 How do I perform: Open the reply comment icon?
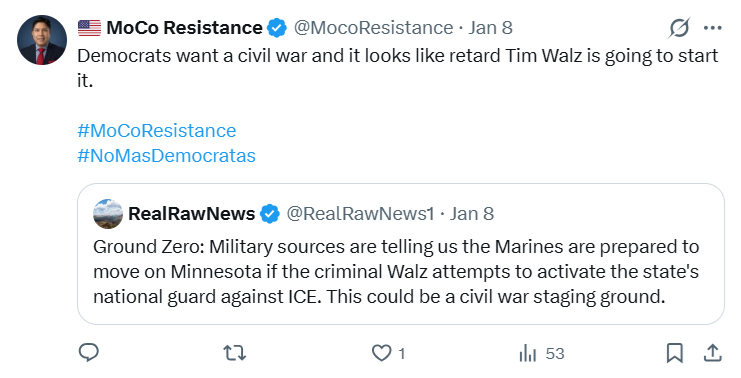pyautogui.click(x=88, y=352)
